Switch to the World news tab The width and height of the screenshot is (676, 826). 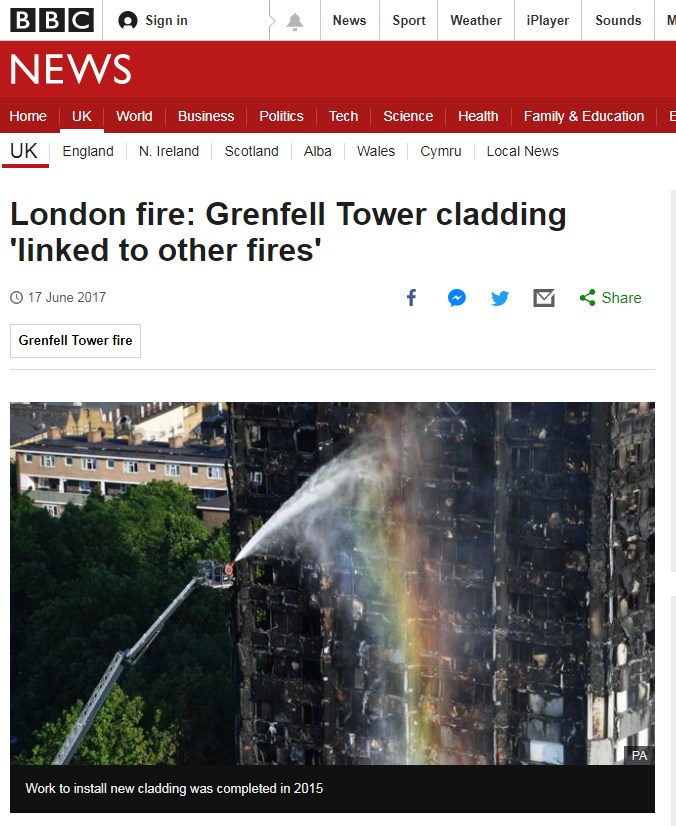134,116
